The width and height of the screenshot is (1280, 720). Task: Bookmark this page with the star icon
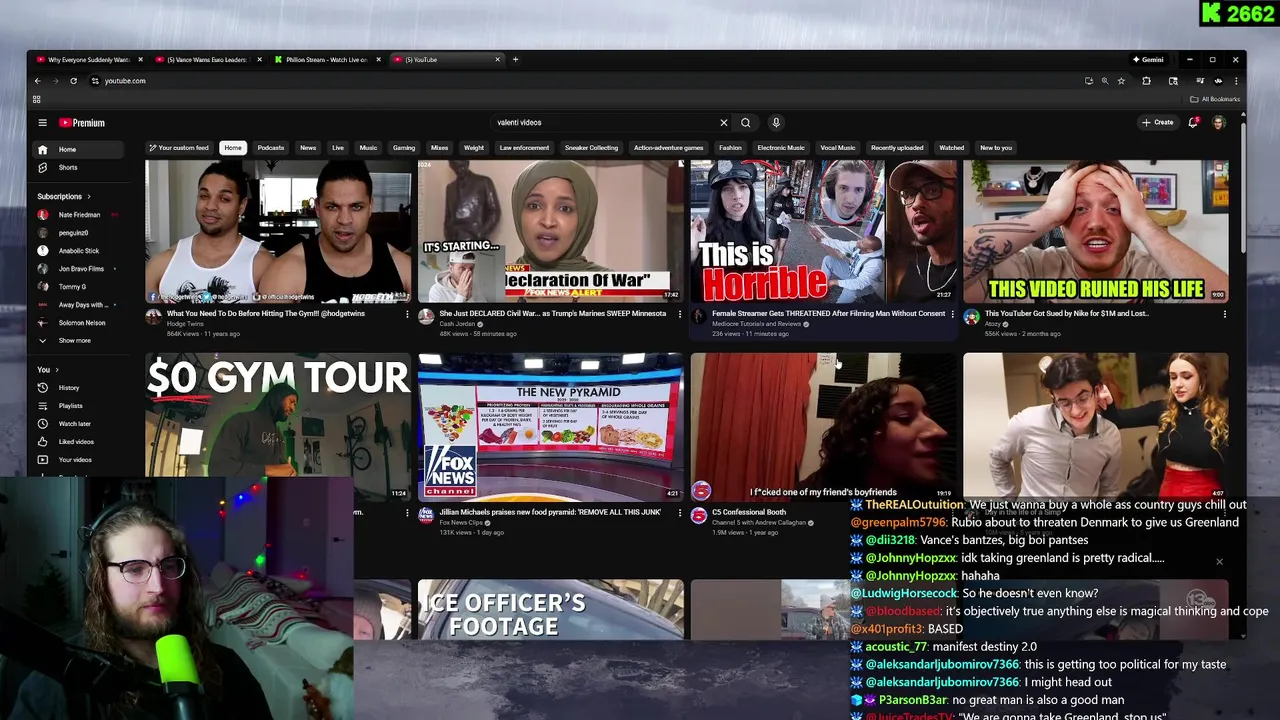point(1121,81)
